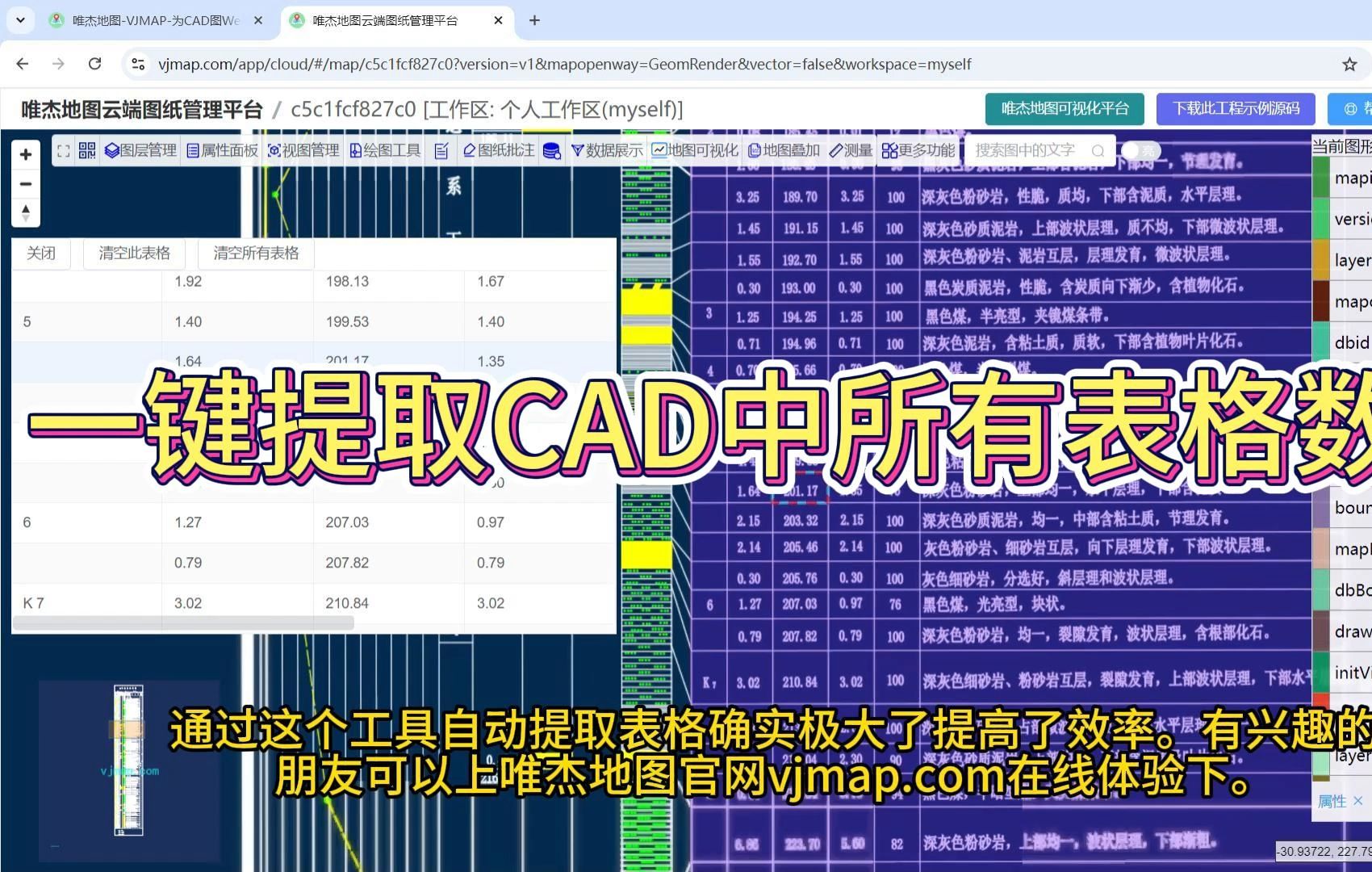Select the 属性 tab at panel bottom
Viewport: 1372px width, 872px height.
(x=1332, y=801)
